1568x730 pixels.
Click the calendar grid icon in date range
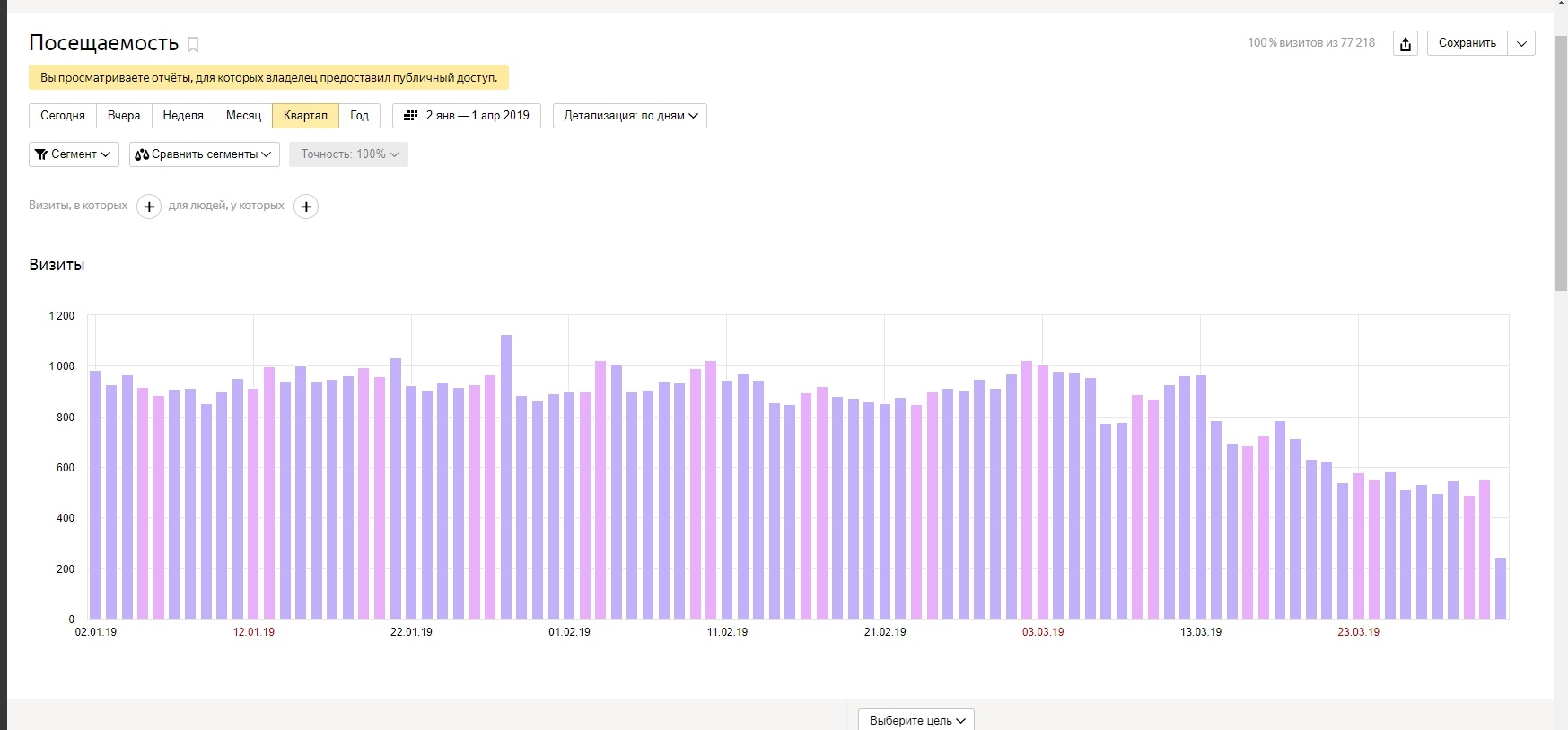(411, 116)
